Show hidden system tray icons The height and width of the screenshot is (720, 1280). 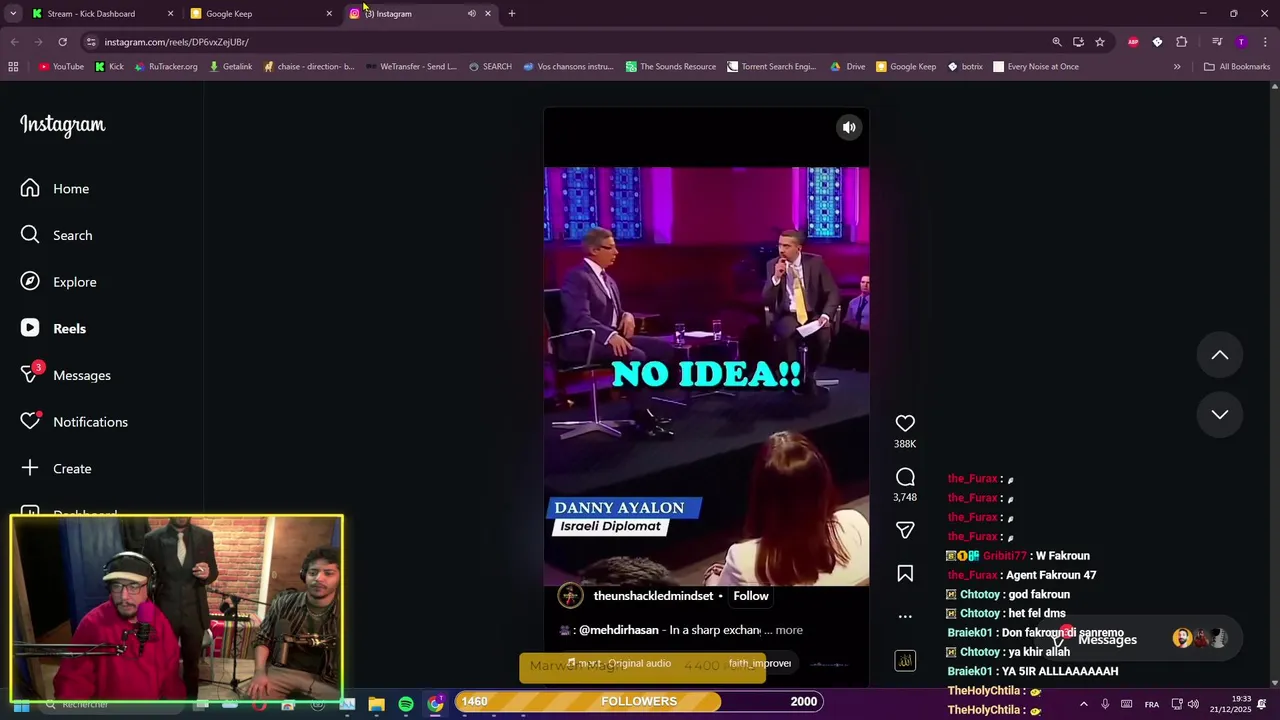(1084, 705)
